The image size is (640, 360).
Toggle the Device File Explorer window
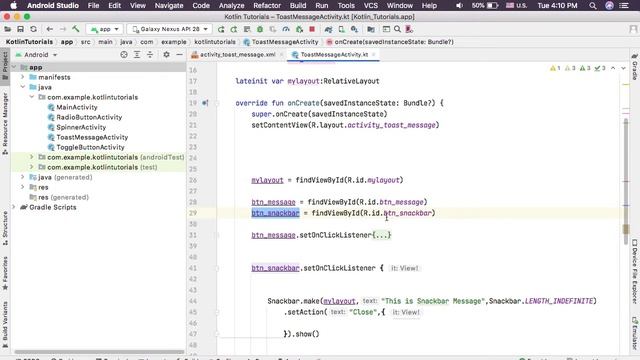(x=635, y=271)
